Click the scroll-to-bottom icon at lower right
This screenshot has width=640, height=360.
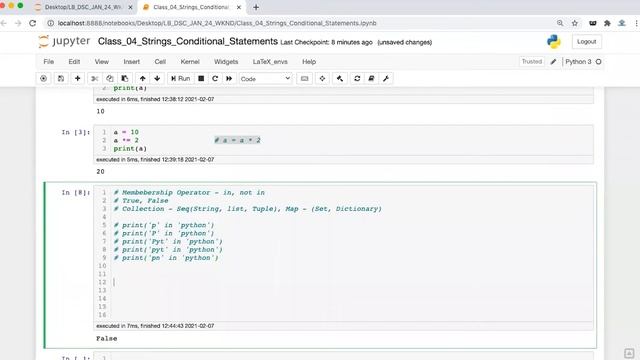click(x=629, y=353)
